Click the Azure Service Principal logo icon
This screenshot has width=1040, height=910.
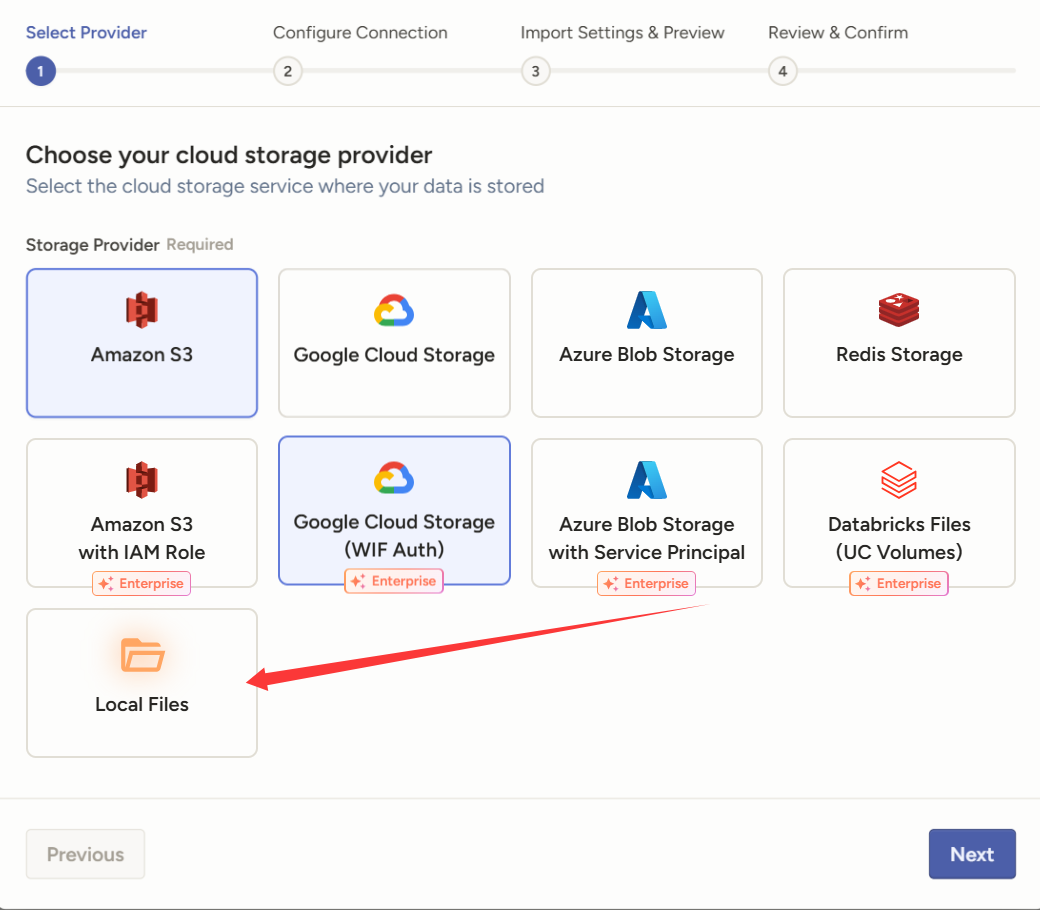647,480
